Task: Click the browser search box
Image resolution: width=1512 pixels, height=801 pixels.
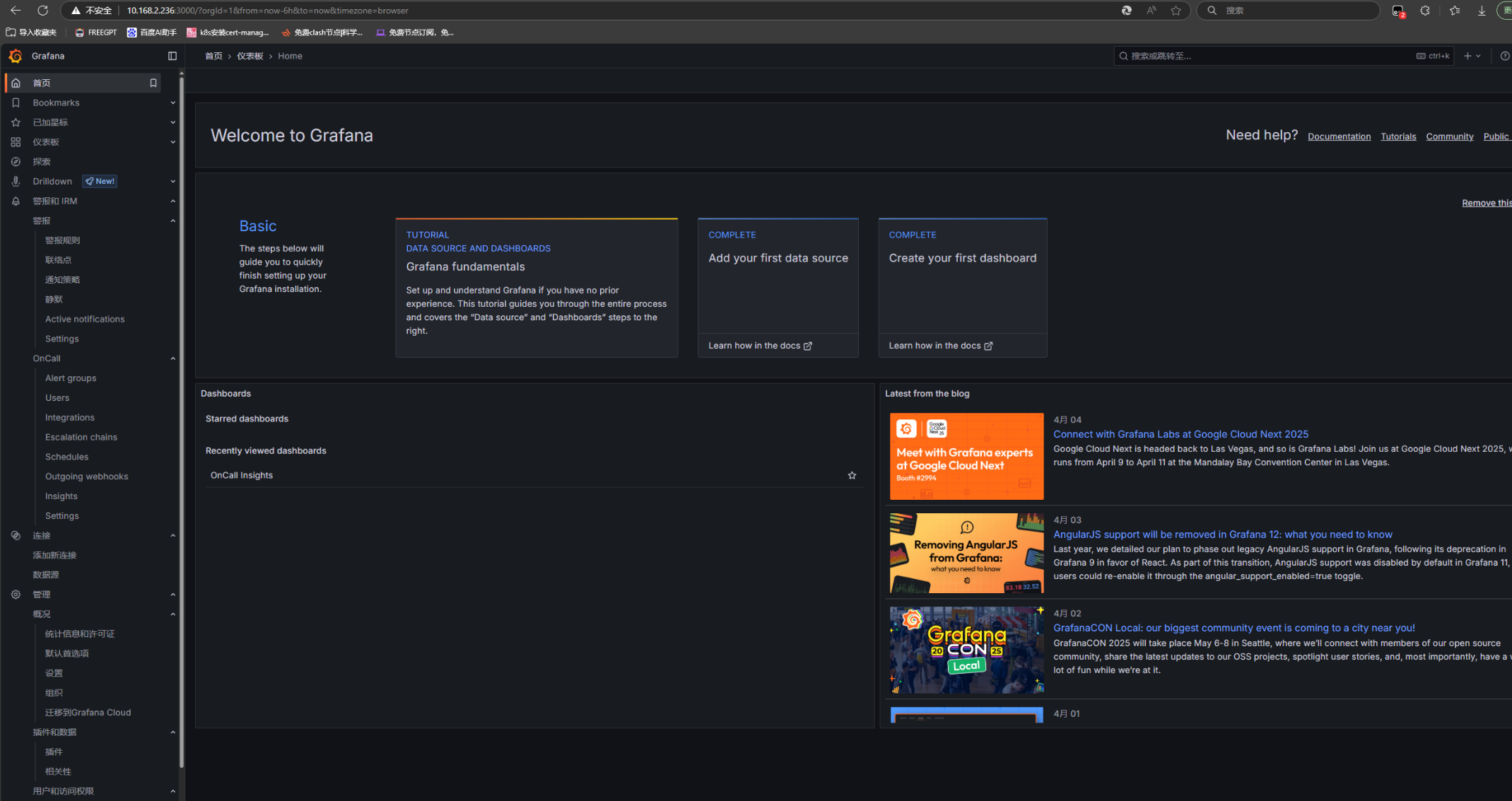Action: 1288,11
